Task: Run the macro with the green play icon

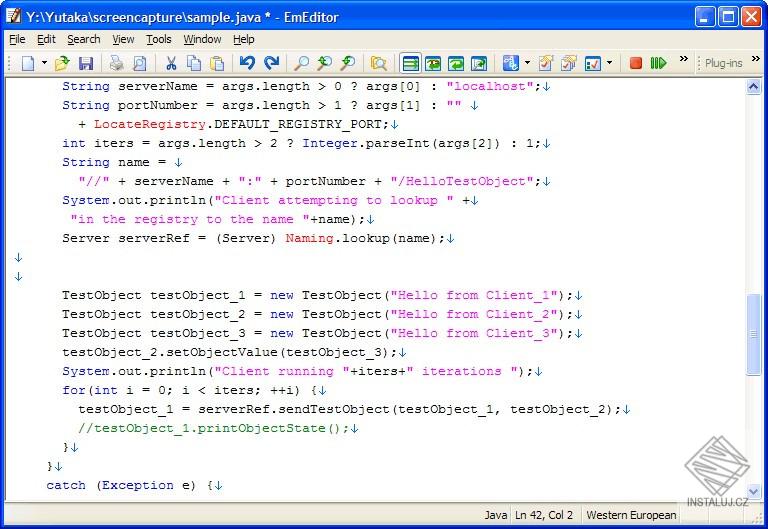Action: click(x=659, y=63)
